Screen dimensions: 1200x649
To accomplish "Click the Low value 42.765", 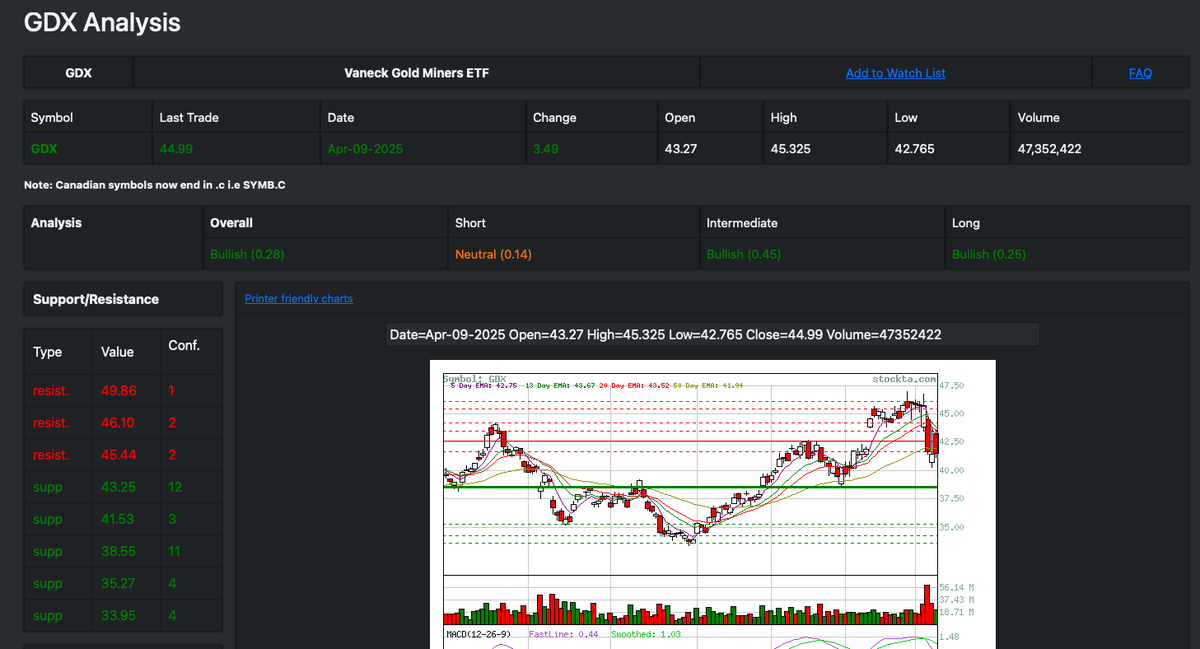I will click(915, 149).
